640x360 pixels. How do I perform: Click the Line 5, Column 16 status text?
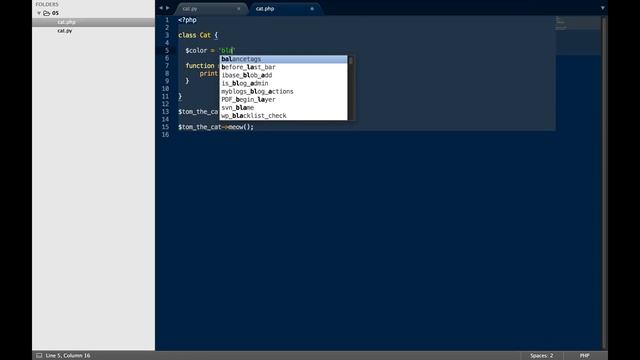(68, 356)
